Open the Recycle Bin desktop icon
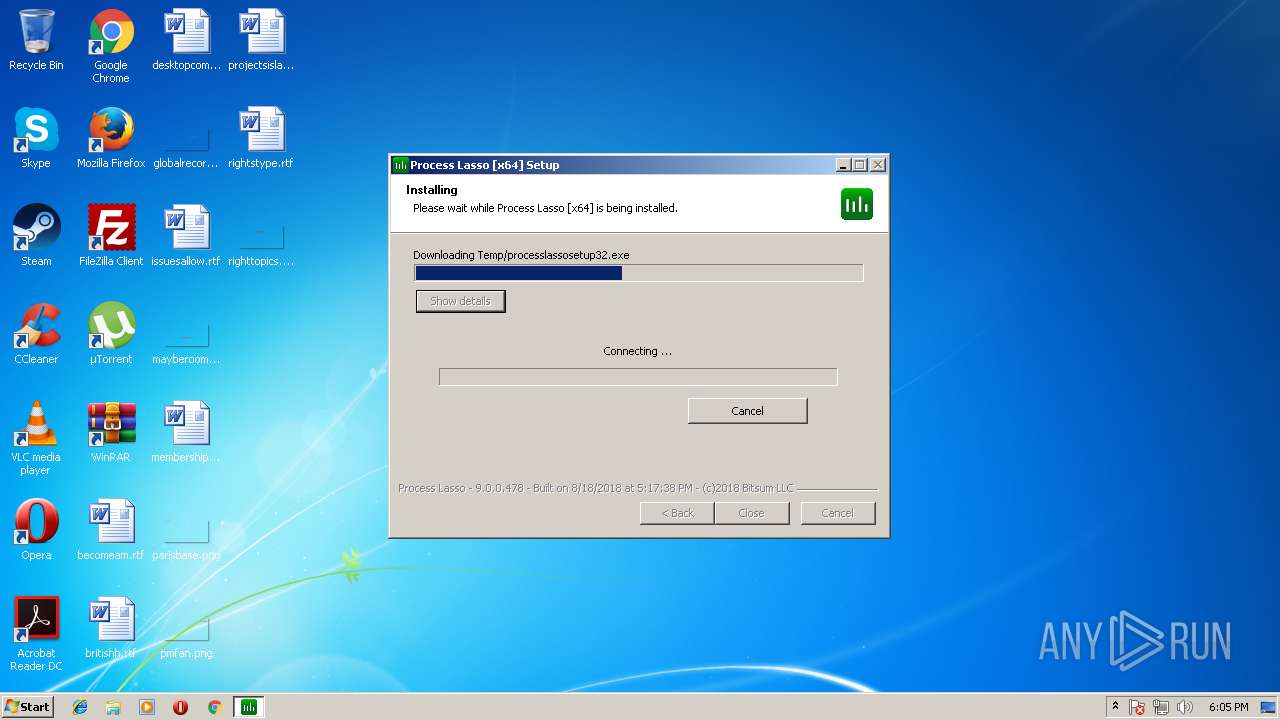This screenshot has height=720, width=1280. (x=36, y=41)
